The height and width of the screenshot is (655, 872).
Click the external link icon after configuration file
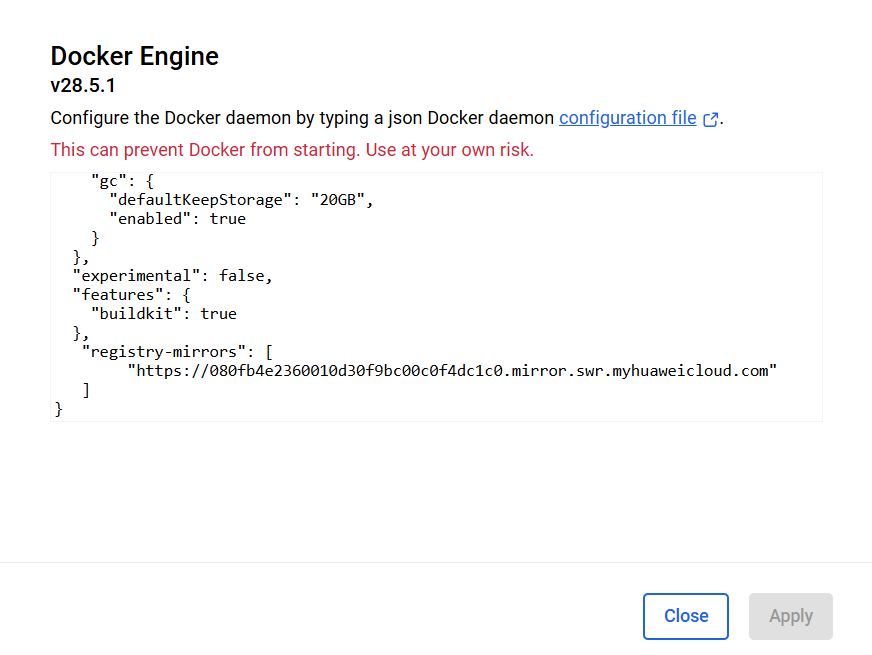tap(711, 119)
